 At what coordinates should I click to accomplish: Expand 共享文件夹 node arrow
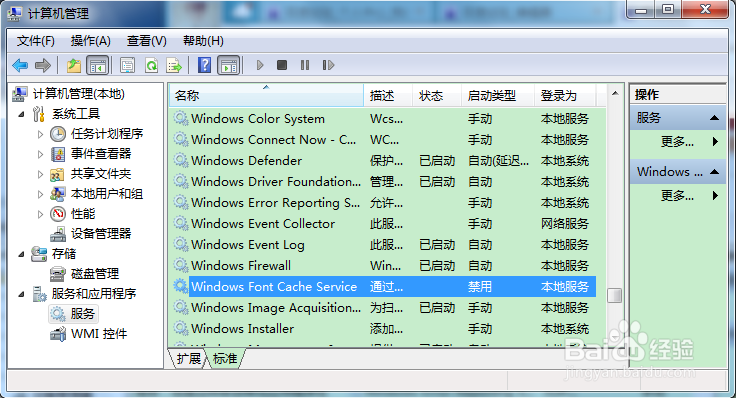pos(40,174)
